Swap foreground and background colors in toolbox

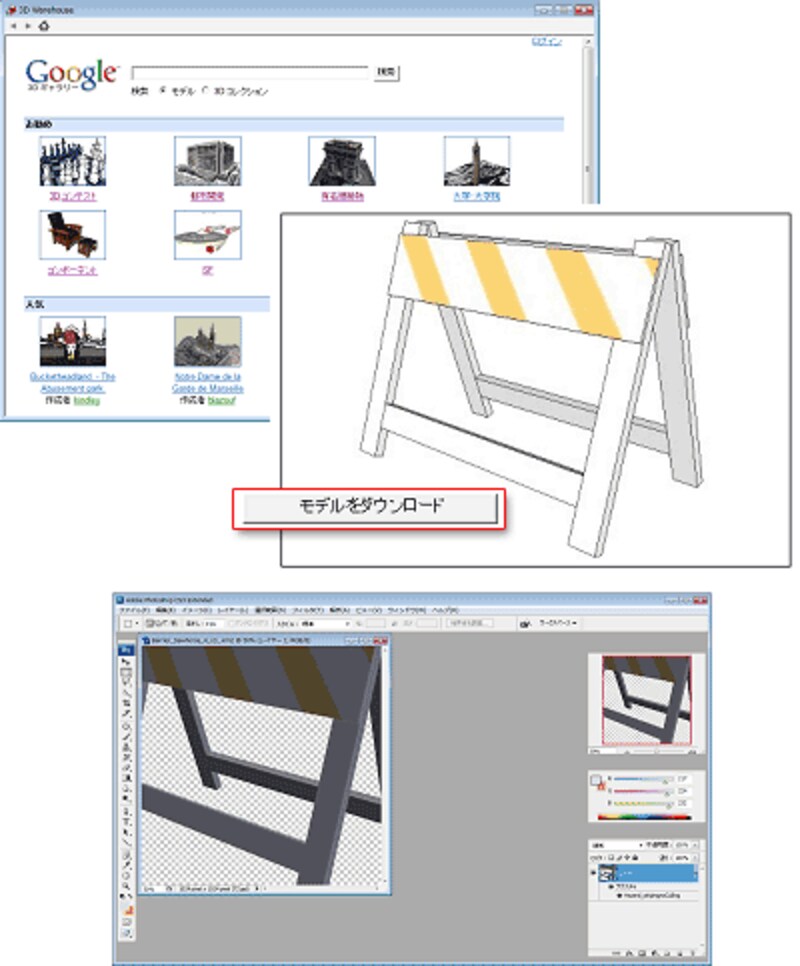click(130, 896)
